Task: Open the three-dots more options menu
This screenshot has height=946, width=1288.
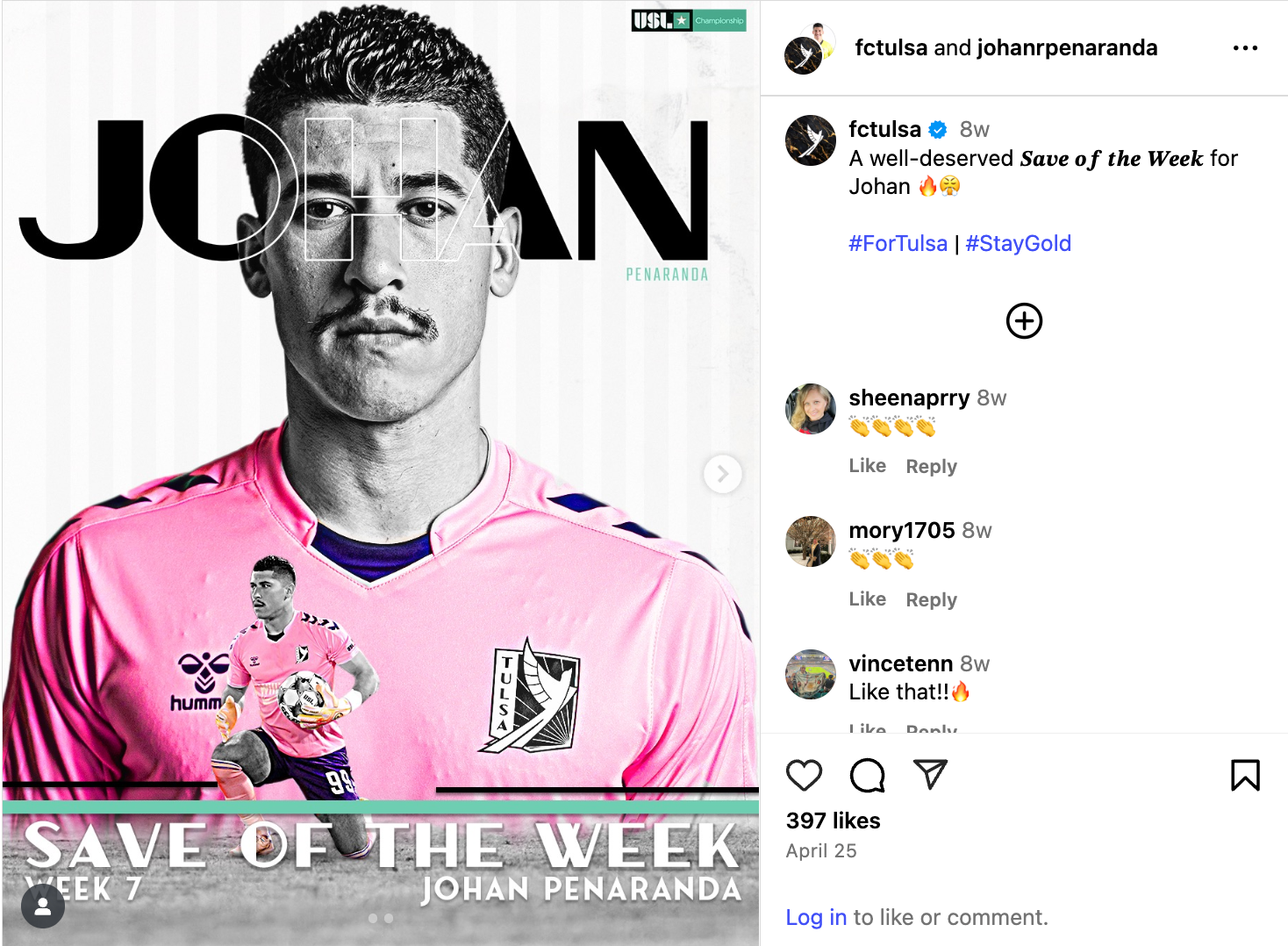Action: coord(1245,48)
